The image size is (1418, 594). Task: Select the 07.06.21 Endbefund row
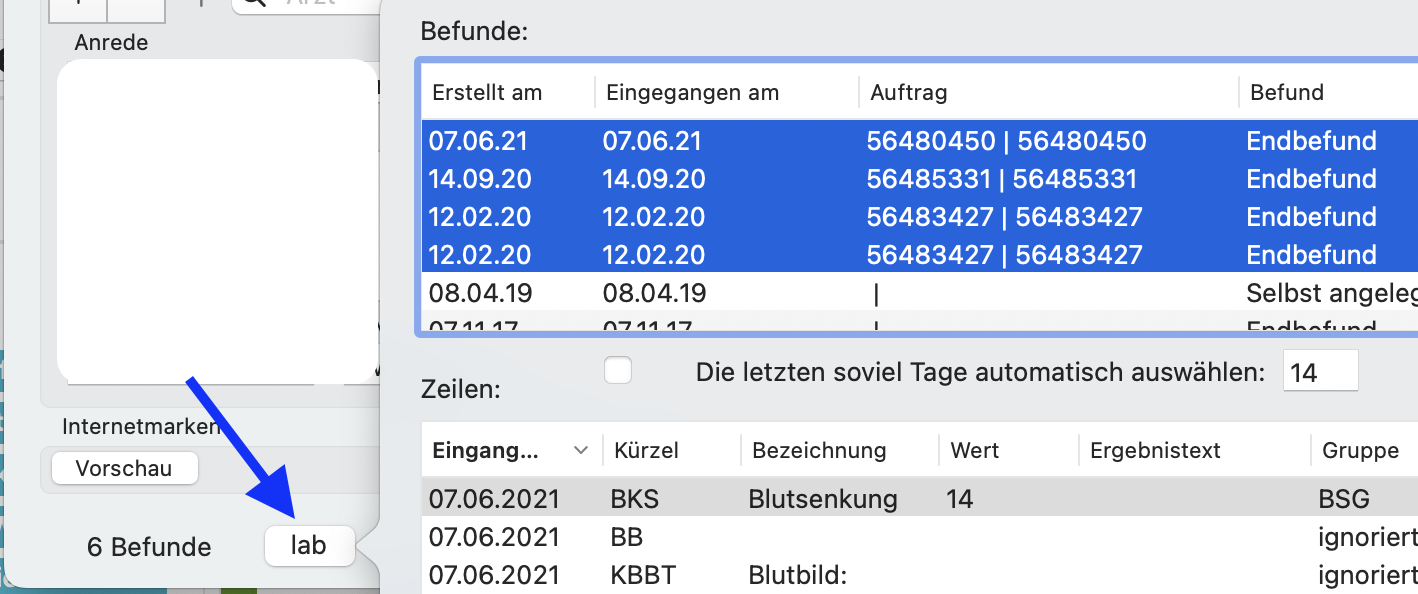(800, 141)
